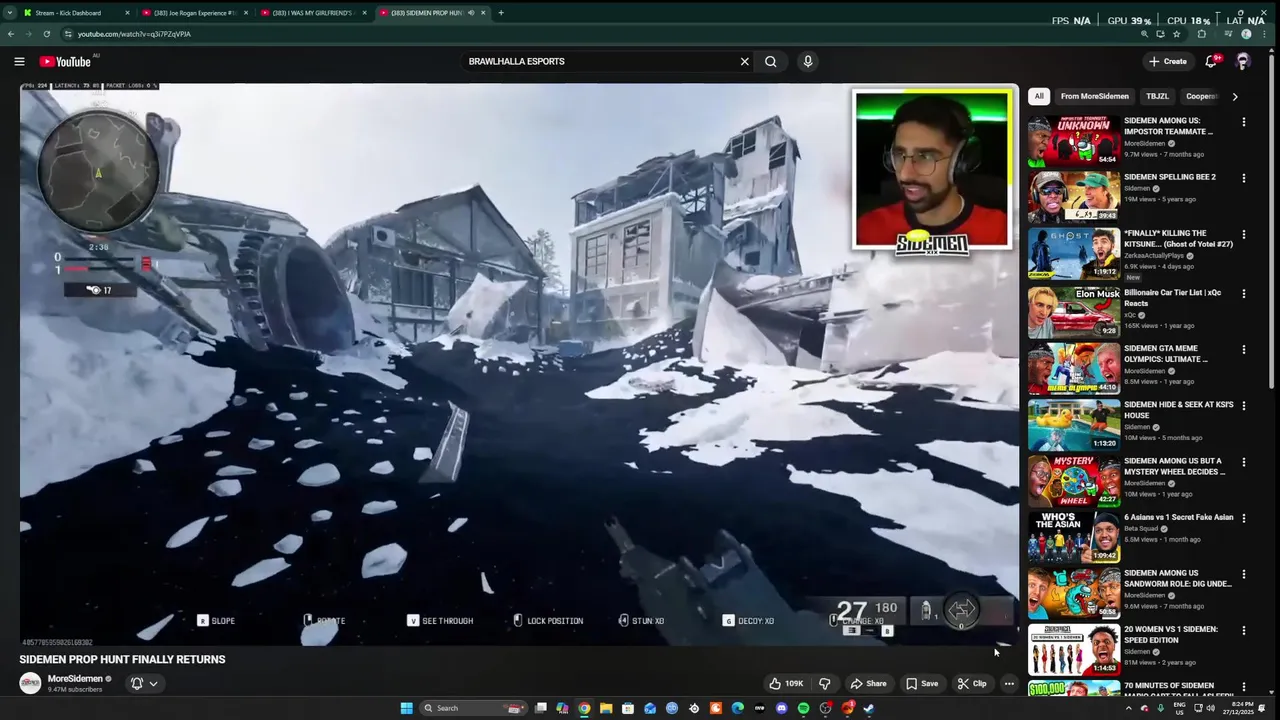Click the address bar with the youtube.com URL
This screenshot has height=720, width=1280.
tap(600, 34)
